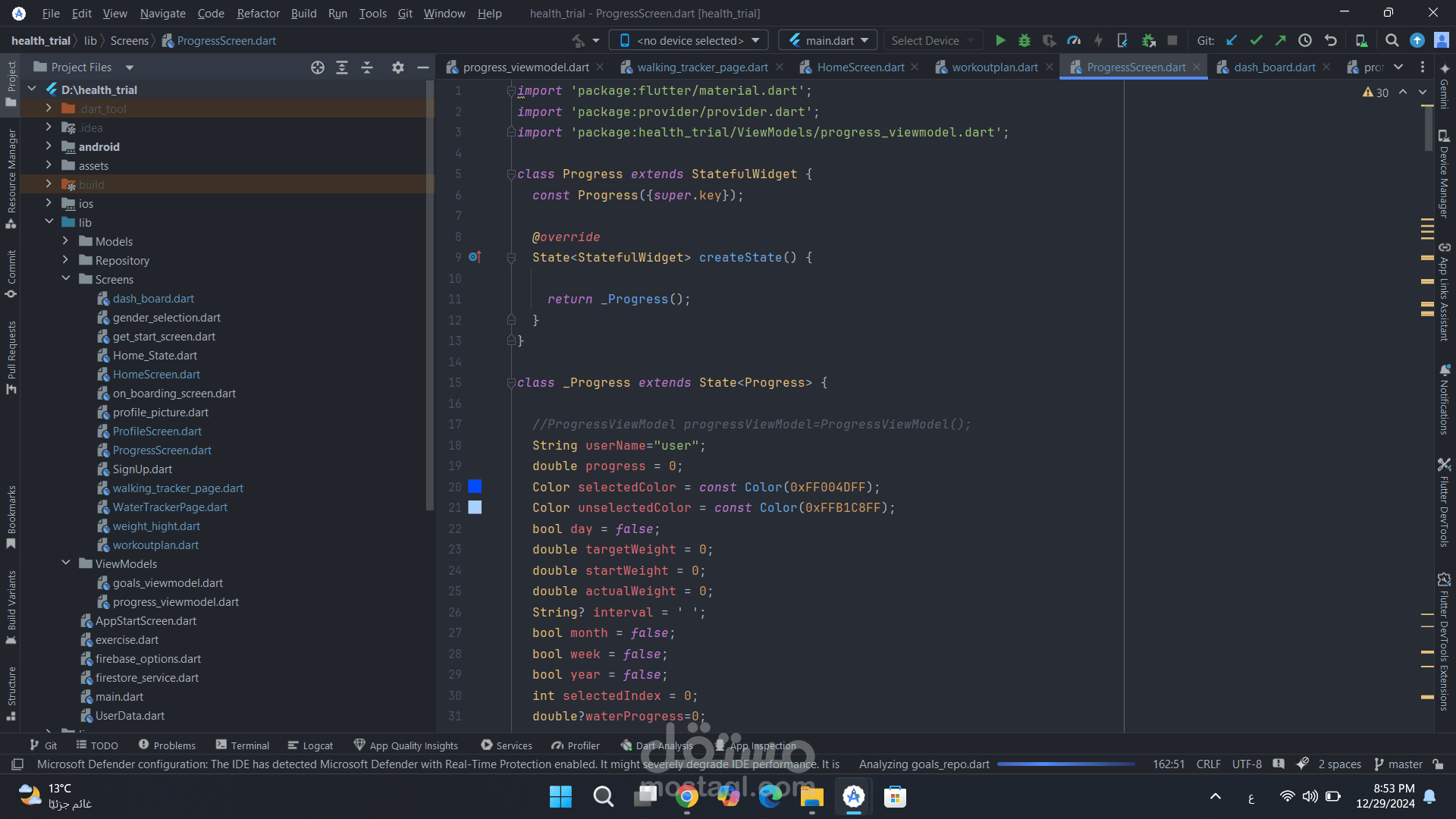Switch to workoutplan.dart editor tab
Screen dimensions: 1456x819
click(x=994, y=67)
